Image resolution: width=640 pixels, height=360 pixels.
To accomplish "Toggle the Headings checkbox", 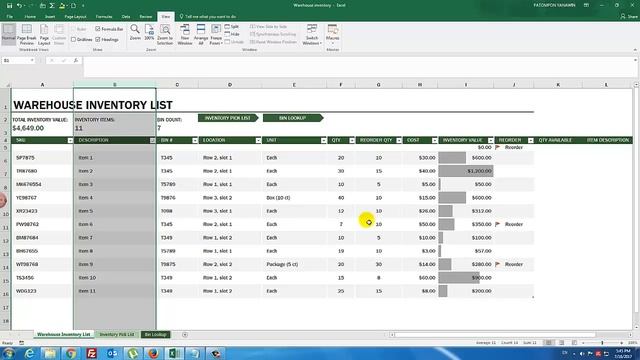I will click(98, 40).
